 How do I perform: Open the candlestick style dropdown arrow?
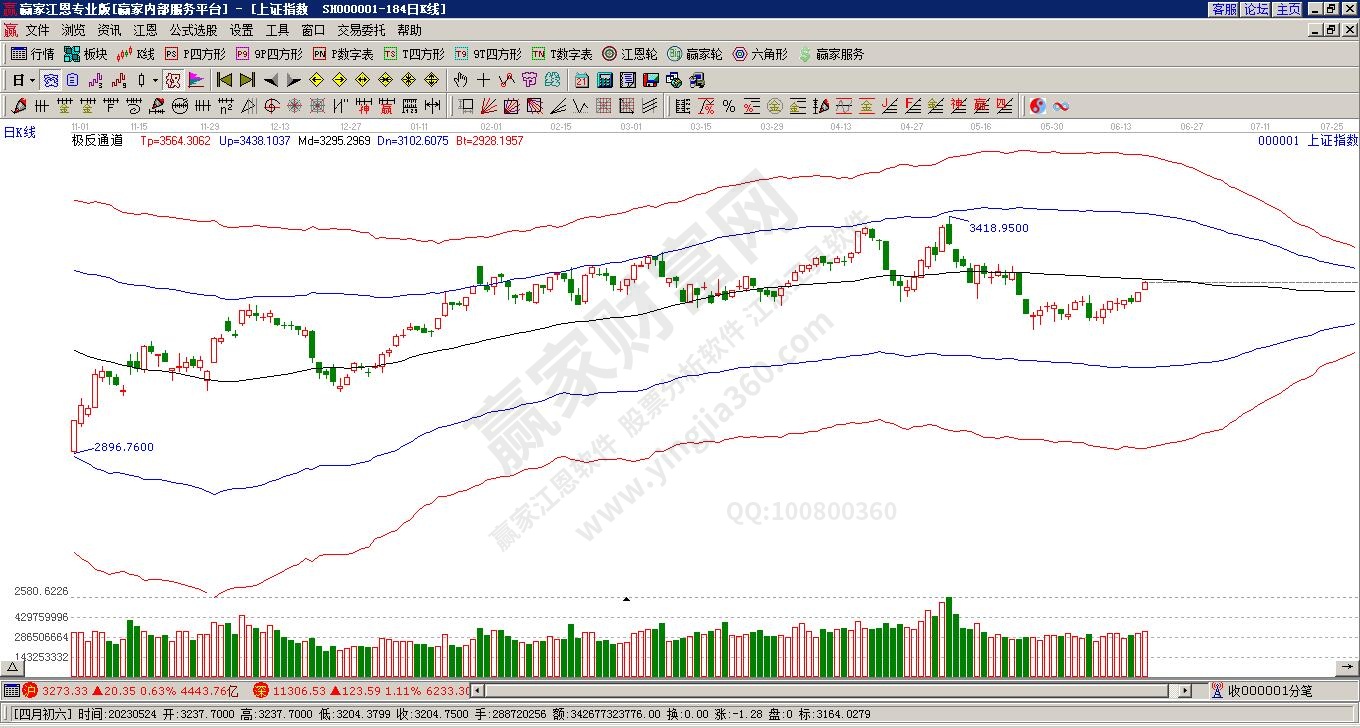pos(153,80)
